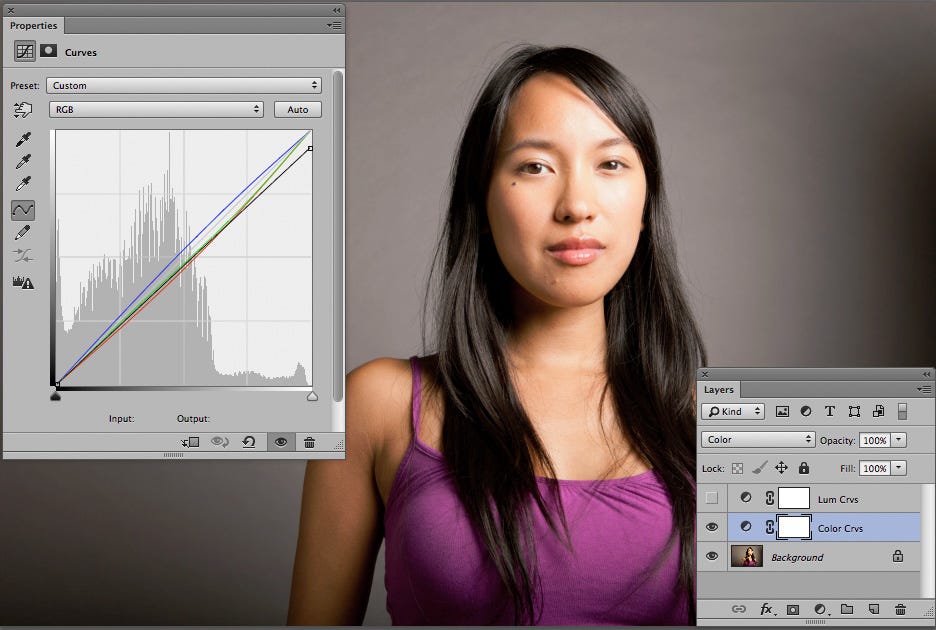Link layers in Layers panel footer
Viewport: 936px width, 630px height.
[x=738, y=609]
